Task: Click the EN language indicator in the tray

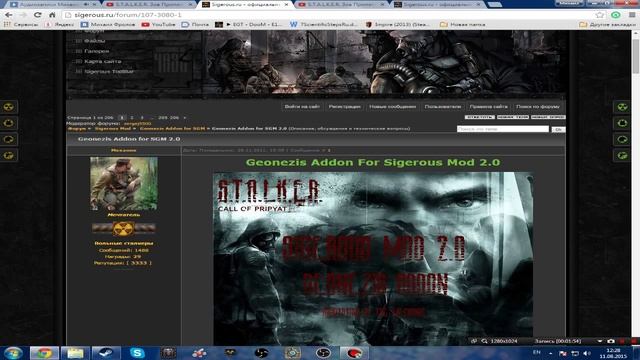Action: [x=537, y=352]
